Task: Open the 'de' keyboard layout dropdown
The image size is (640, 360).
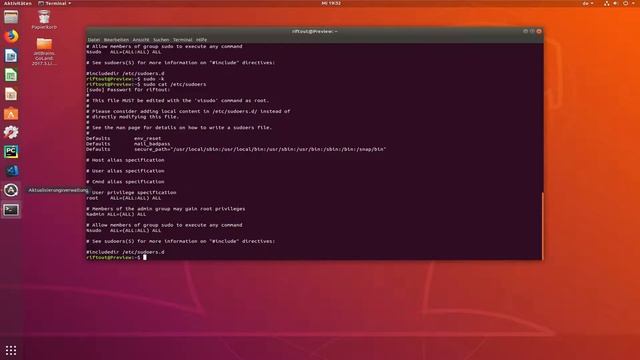Action: pyautogui.click(x=588, y=3)
